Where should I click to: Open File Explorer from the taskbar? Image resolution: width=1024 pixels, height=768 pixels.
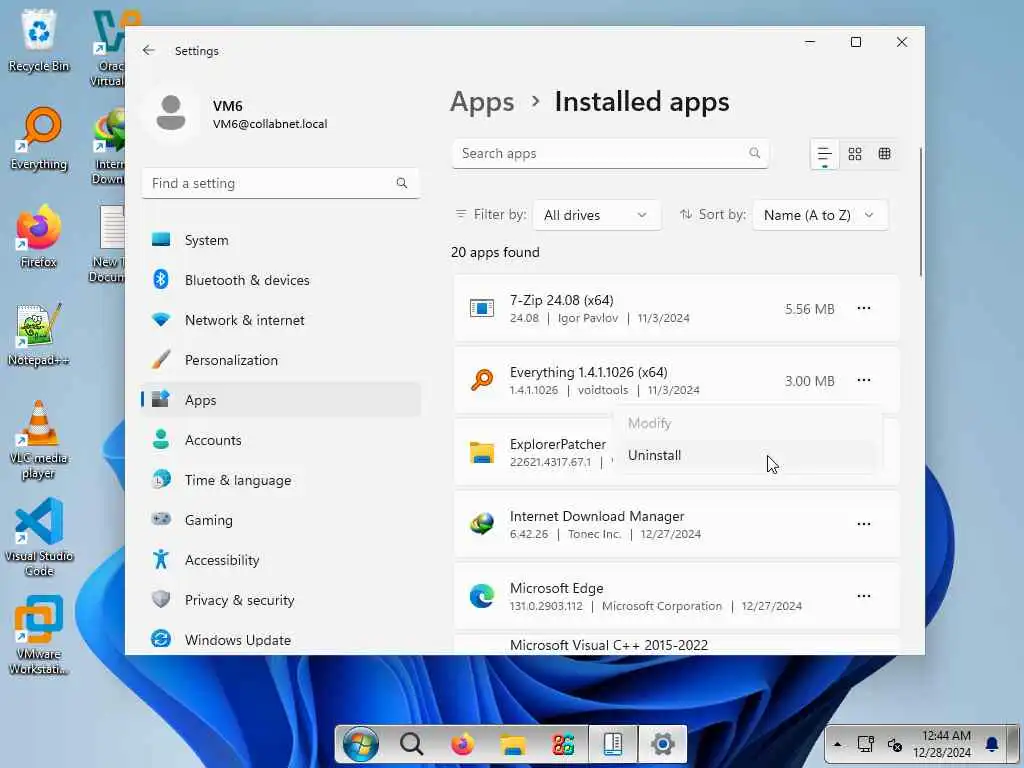pos(513,744)
